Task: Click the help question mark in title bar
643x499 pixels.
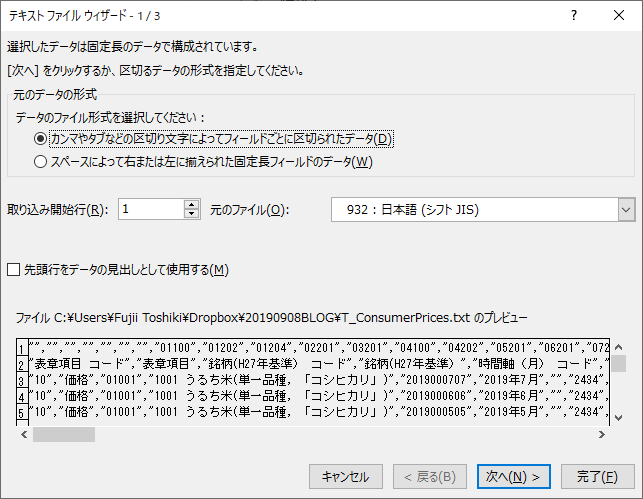Action: click(573, 15)
